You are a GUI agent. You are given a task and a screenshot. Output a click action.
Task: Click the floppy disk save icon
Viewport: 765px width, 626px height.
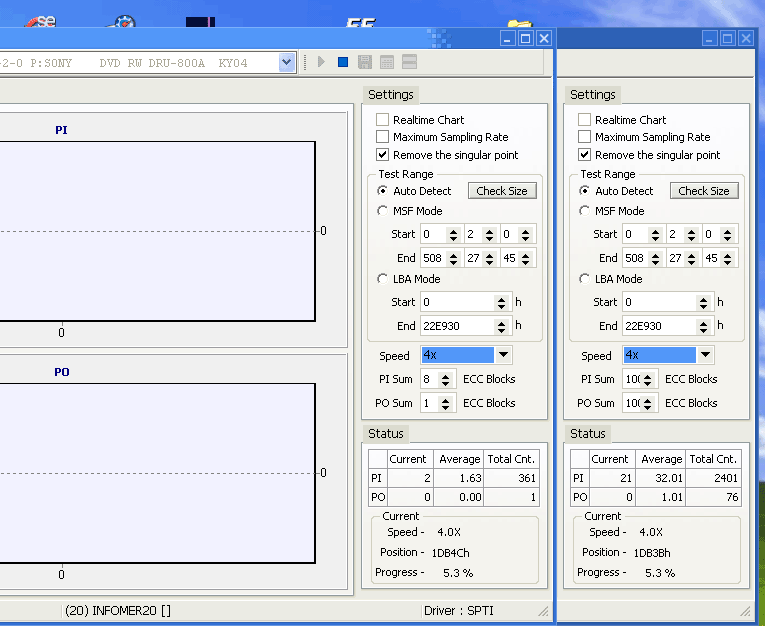click(x=365, y=62)
